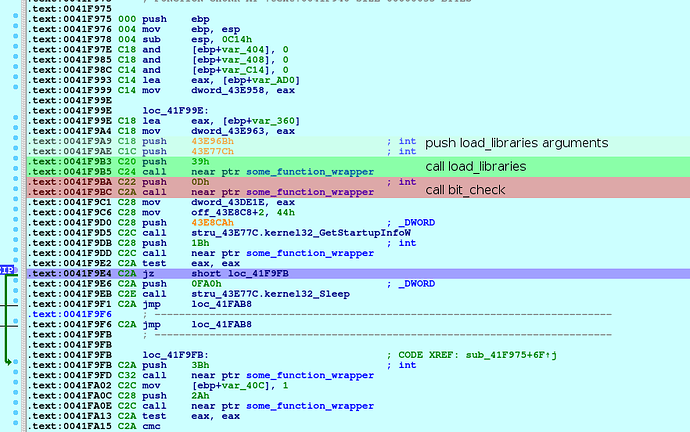The height and width of the screenshot is (432, 690).
Task: Select var_360 operand in lea instruction
Action: tap(275, 121)
